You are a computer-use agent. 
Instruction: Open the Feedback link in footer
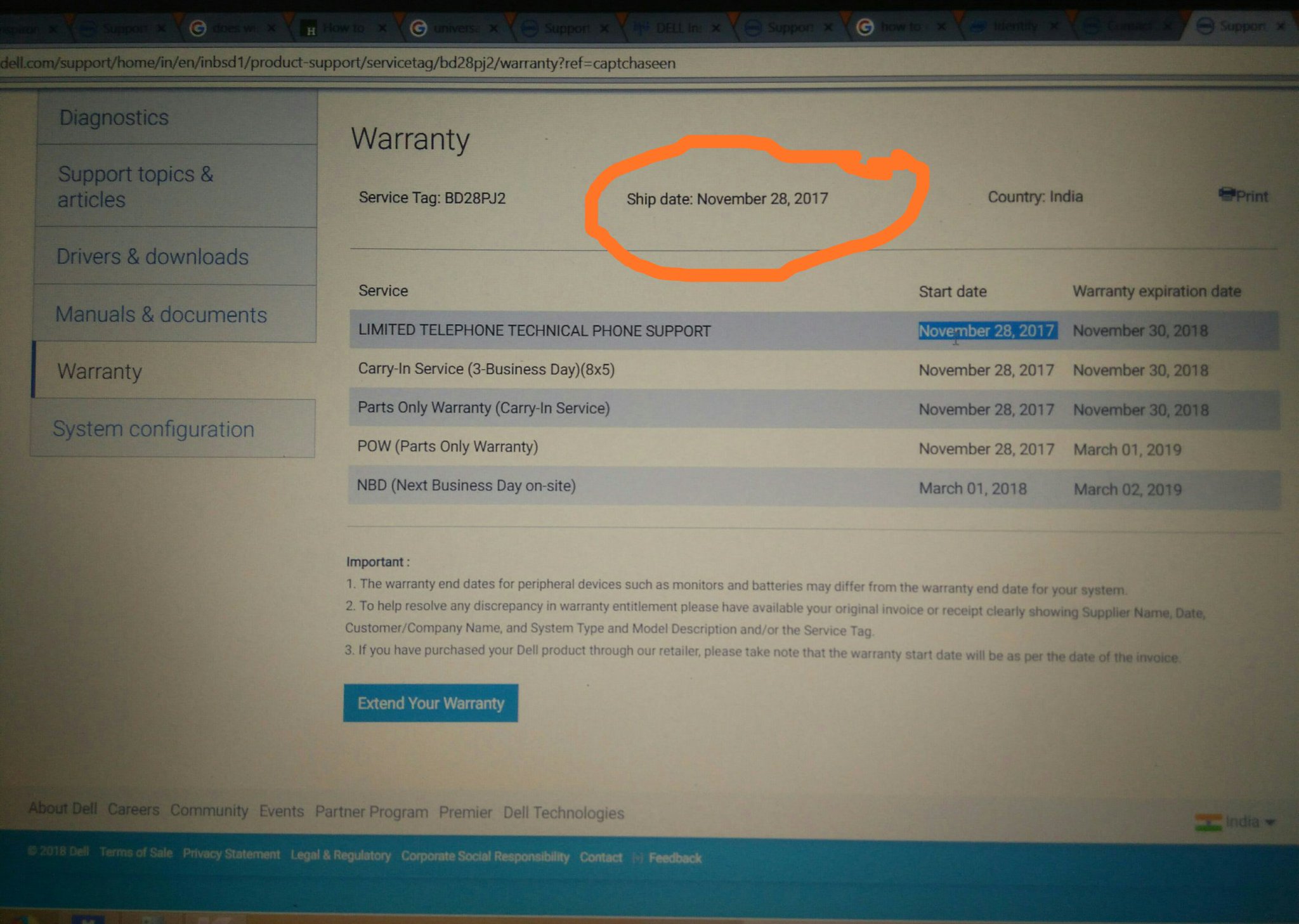coord(675,858)
